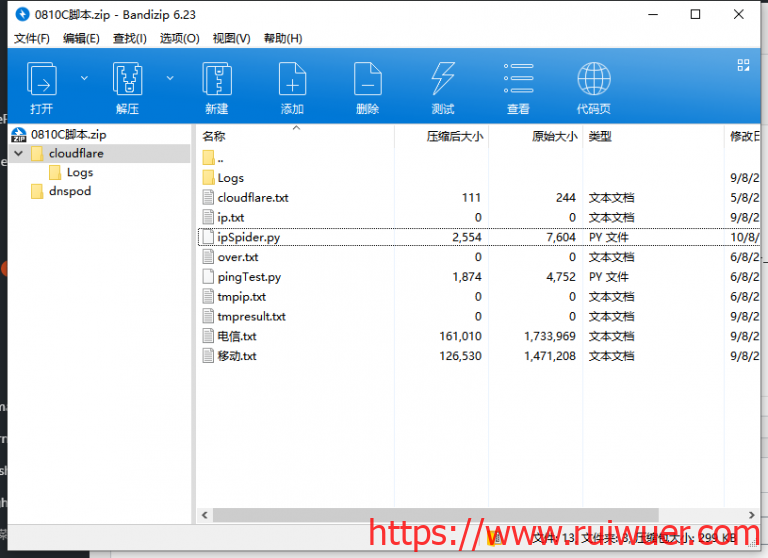Open the 选项(O) menu
This screenshot has height=558, width=768.
(179, 38)
